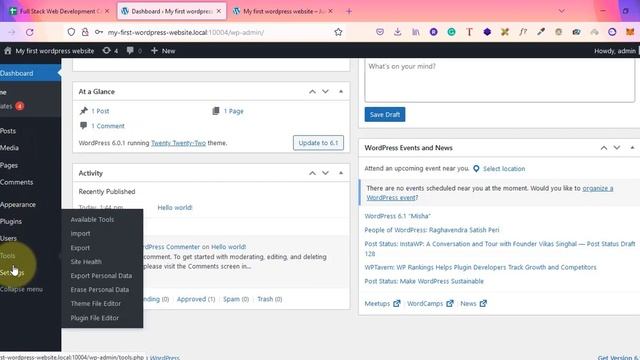Click the Update to 6.1 button
The image size is (640, 360).
[318, 143]
